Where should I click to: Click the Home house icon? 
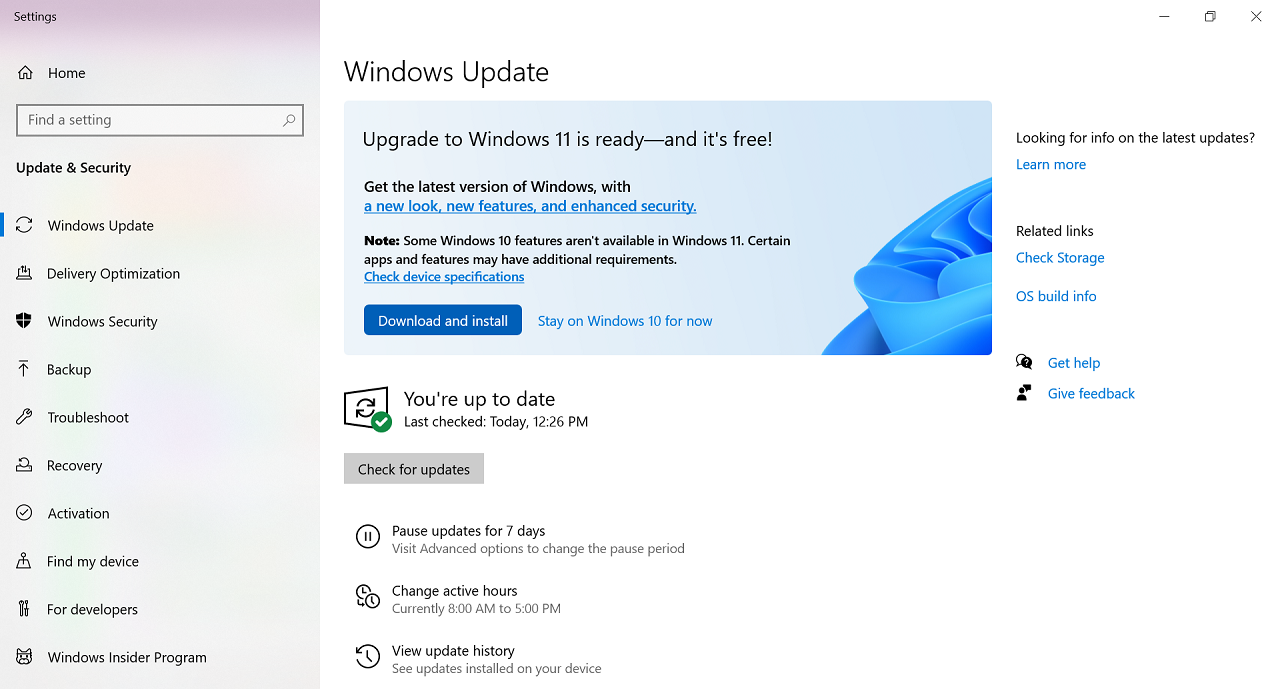pyautogui.click(x=25, y=73)
